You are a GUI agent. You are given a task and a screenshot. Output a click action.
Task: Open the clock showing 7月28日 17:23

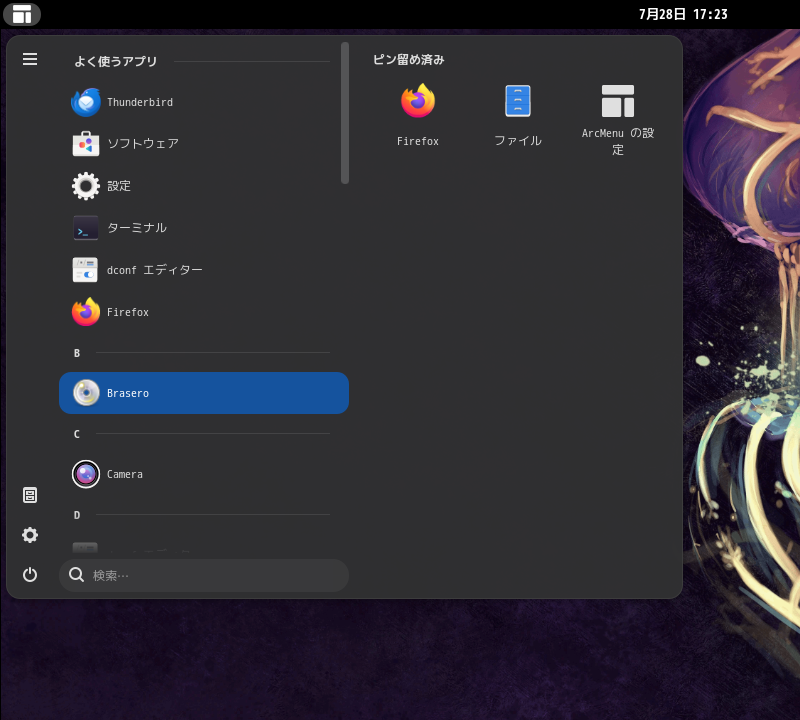pyautogui.click(x=683, y=14)
